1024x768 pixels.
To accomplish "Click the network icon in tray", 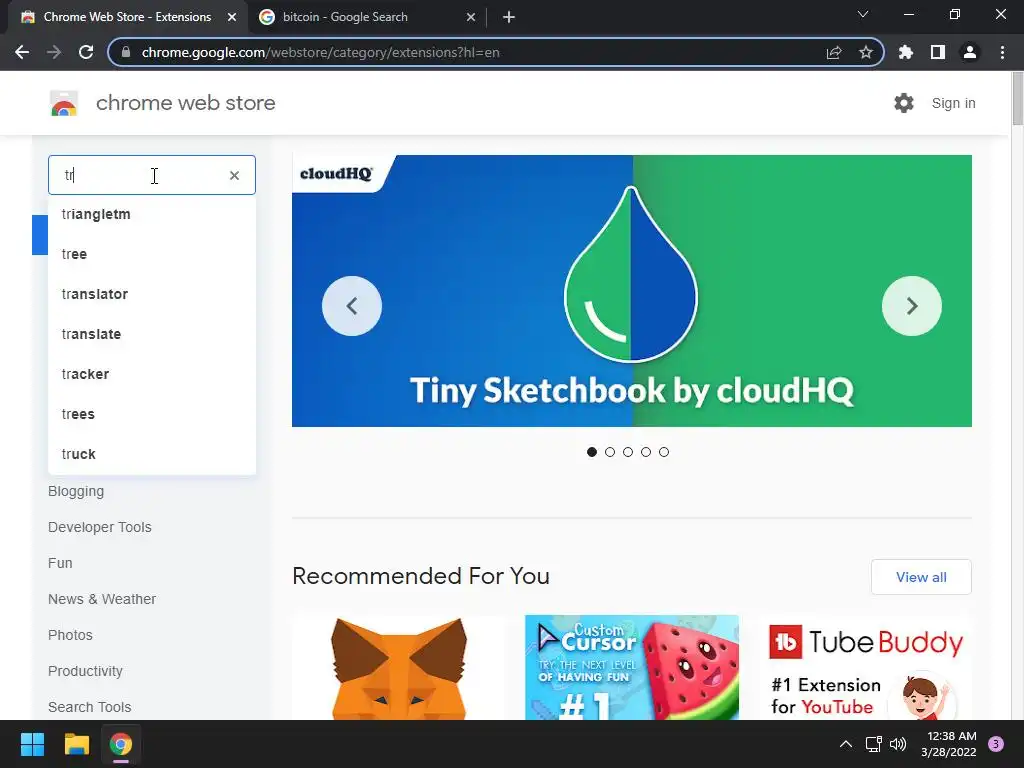I will click(x=873, y=744).
